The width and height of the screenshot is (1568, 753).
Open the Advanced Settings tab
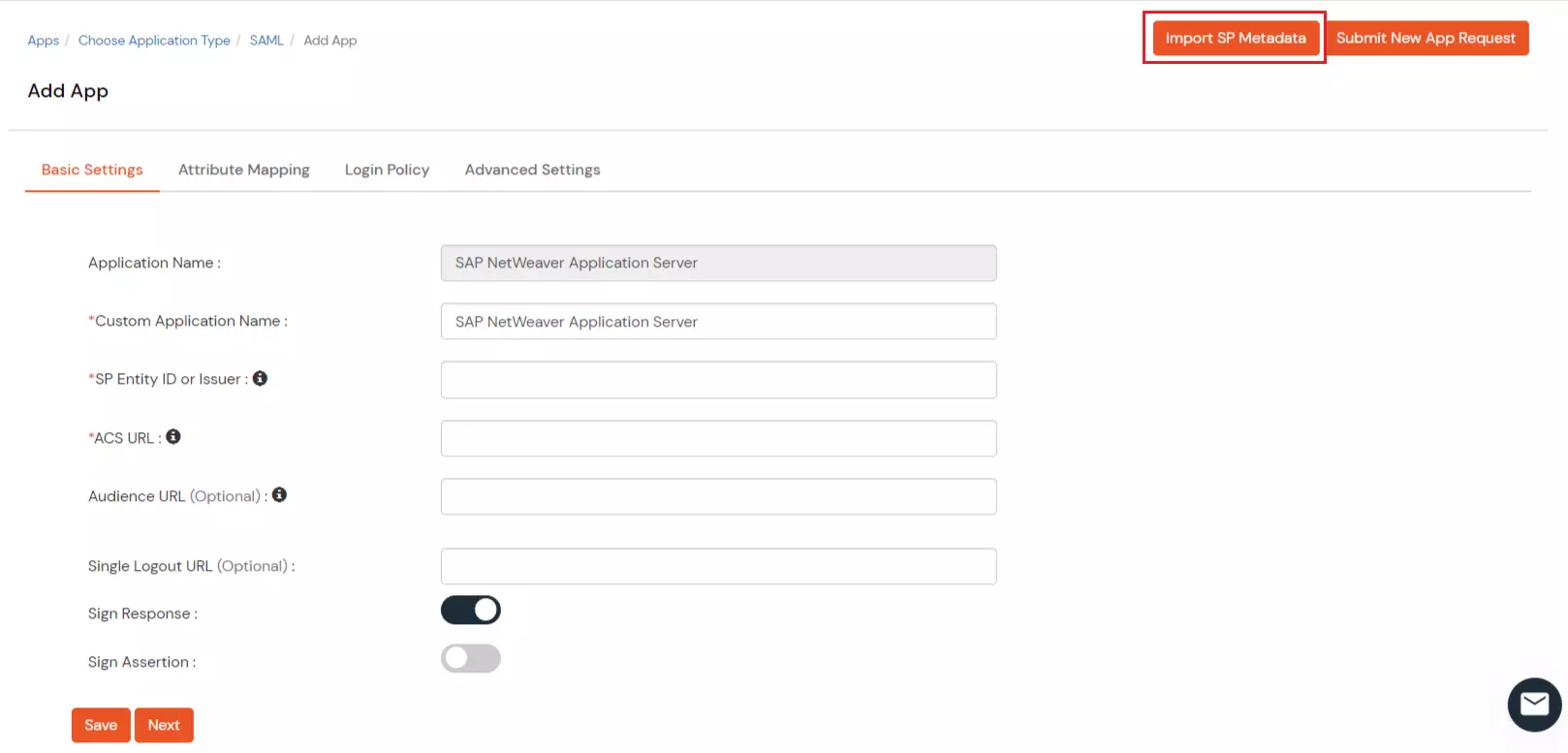point(532,170)
